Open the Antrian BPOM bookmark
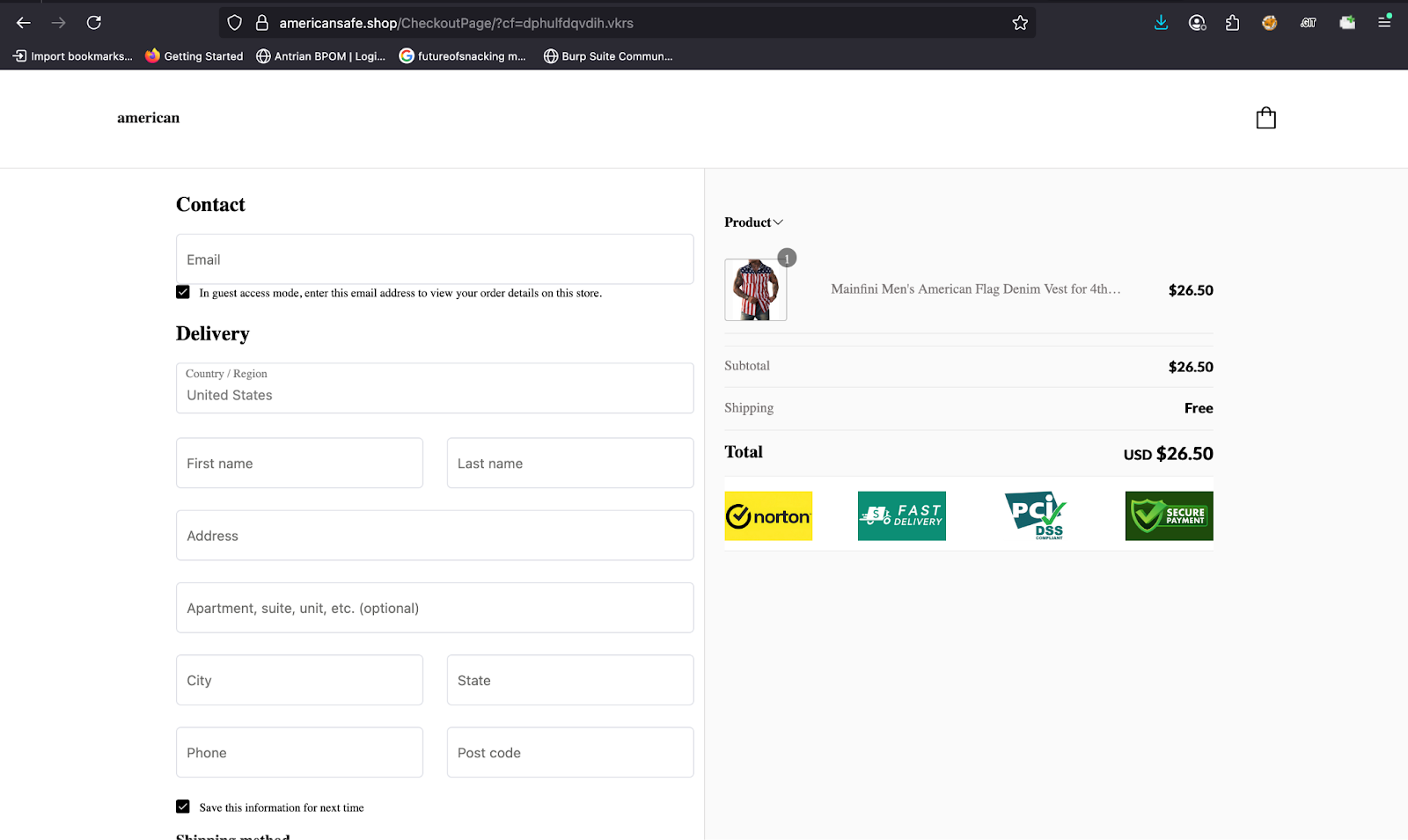 click(320, 56)
